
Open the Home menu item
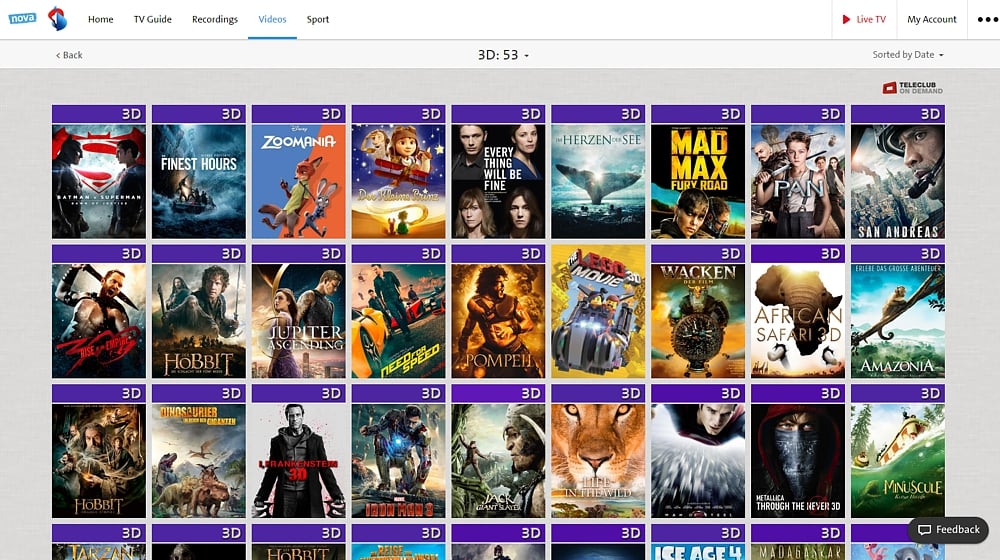tap(101, 19)
